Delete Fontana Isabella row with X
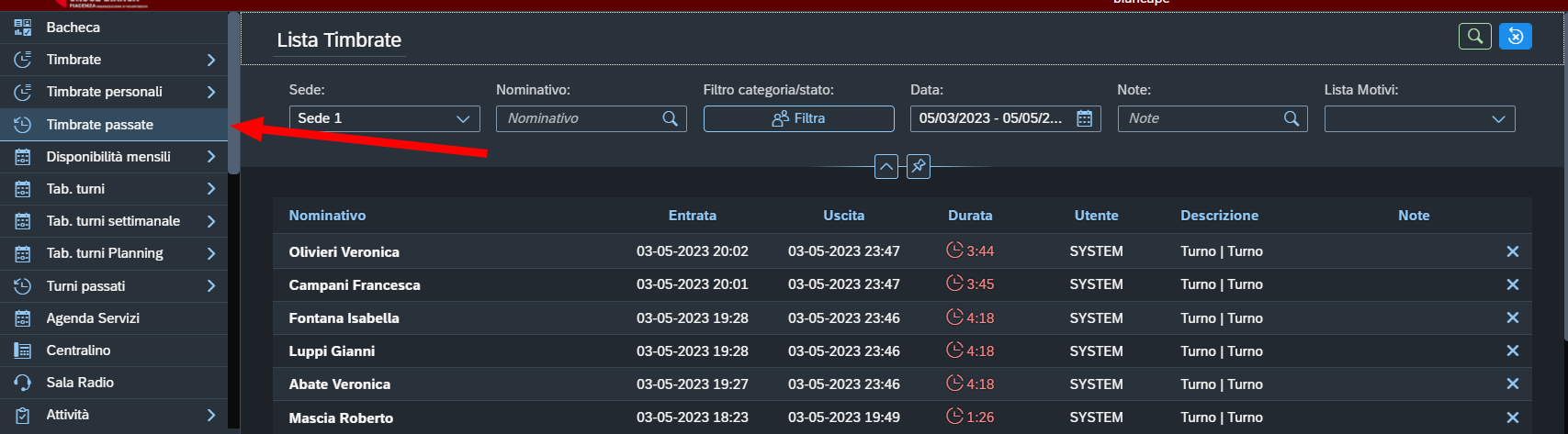The height and width of the screenshot is (434, 1568). pyautogui.click(x=1513, y=317)
